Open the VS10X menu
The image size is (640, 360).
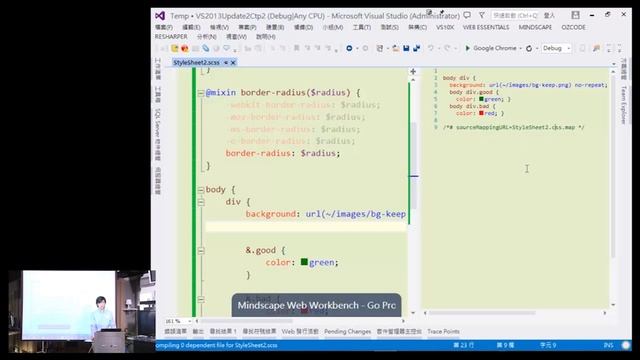coord(445,27)
